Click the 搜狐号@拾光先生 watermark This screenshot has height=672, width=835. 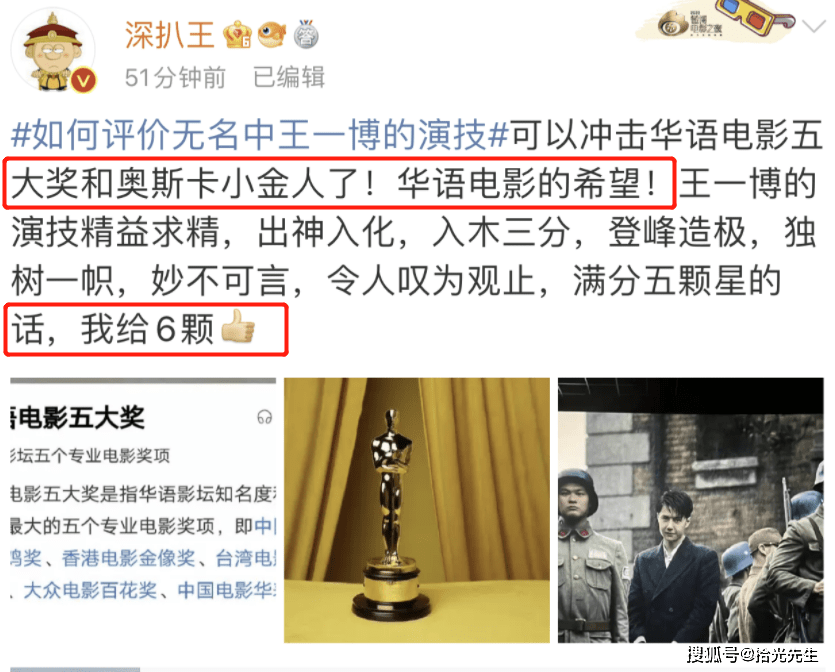pyautogui.click(x=752, y=654)
